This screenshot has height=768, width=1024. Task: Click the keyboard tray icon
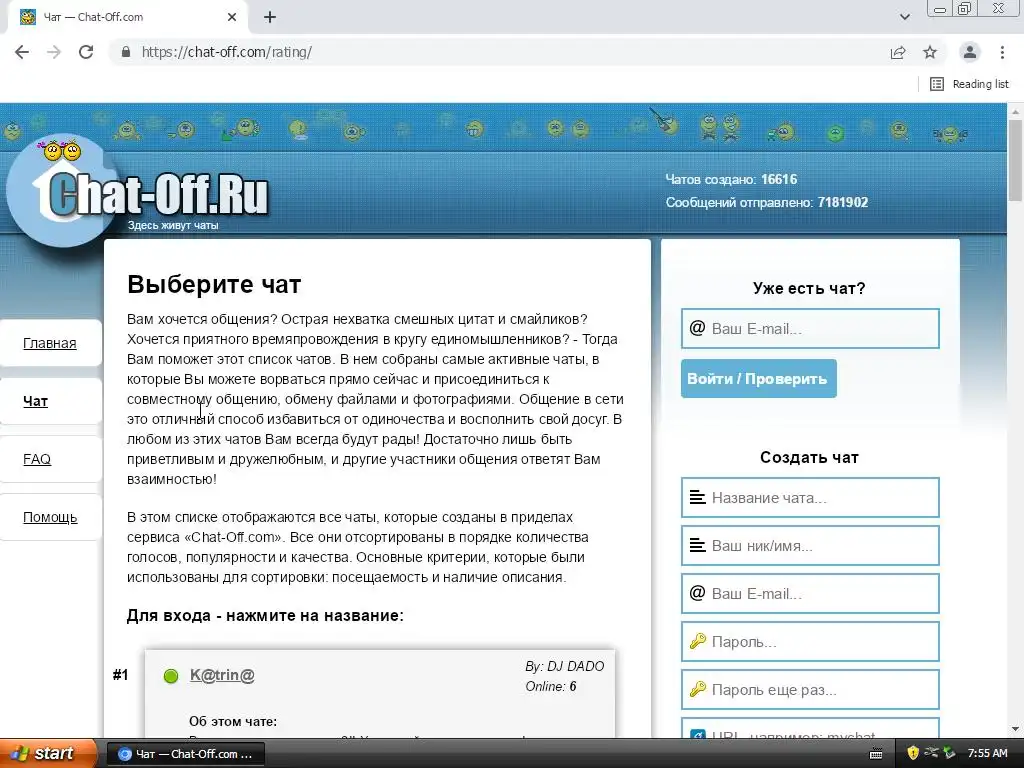point(876,754)
